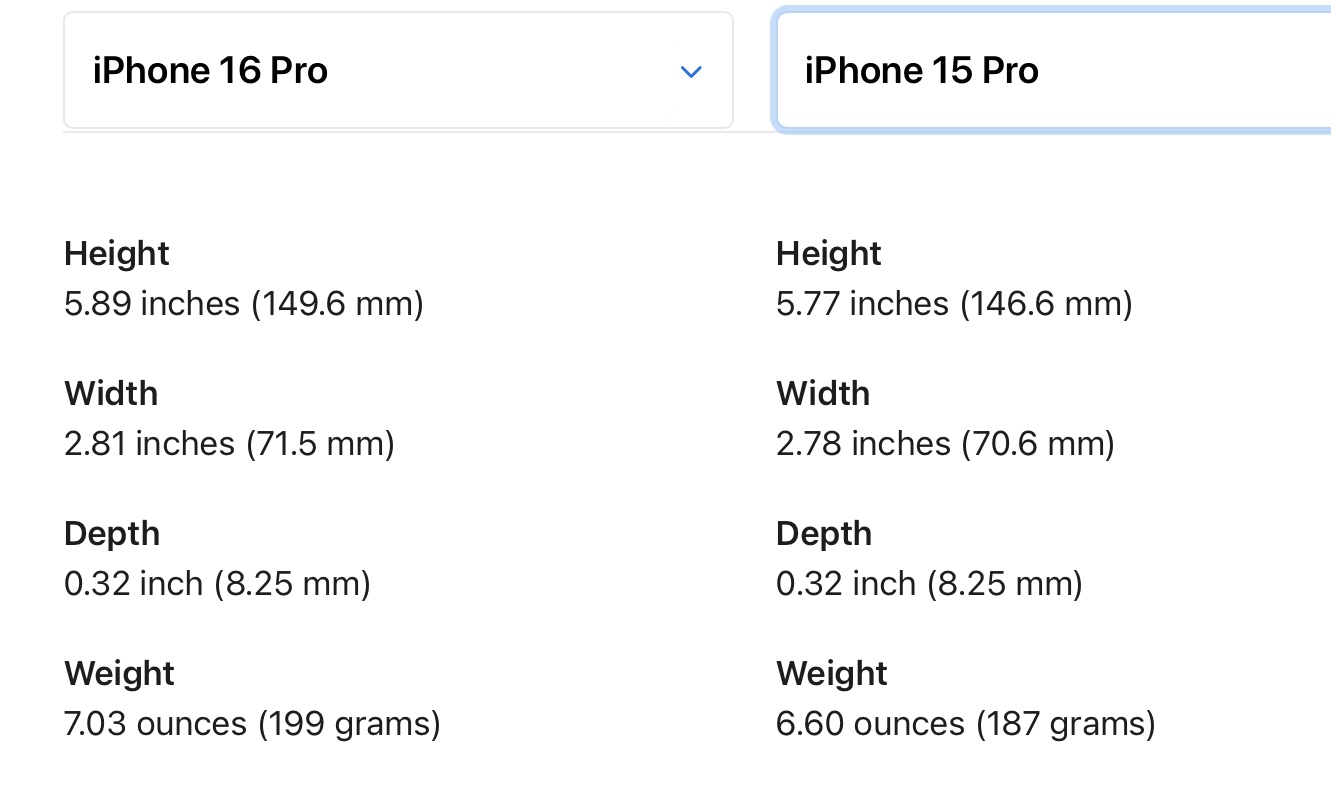This screenshot has width=1331, height=812.
Task: Open the iPhone 15 Pro model dropdown
Action: 1052,71
